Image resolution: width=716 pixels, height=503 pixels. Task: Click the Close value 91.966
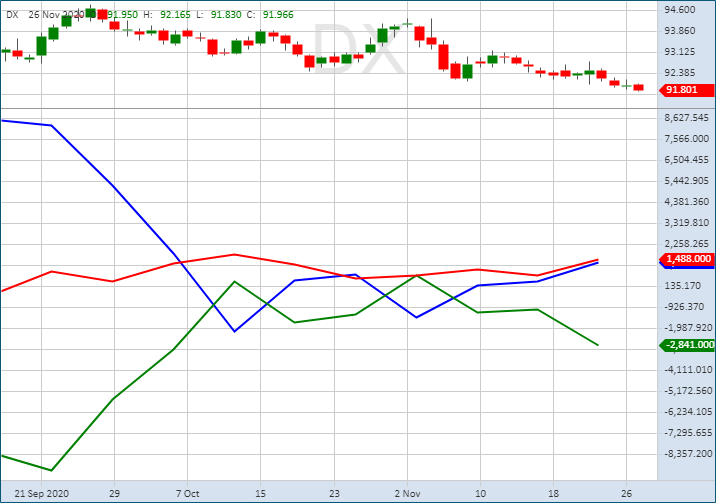click(278, 15)
